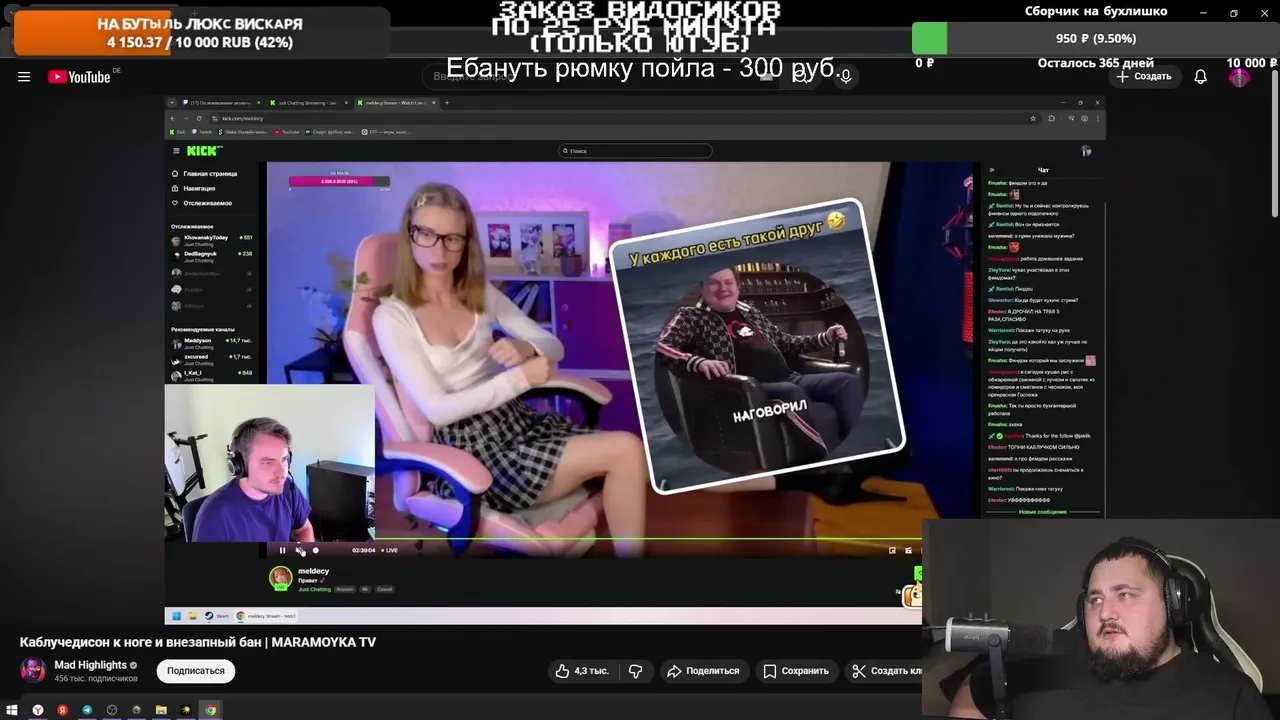Open the Kick bookmark in bookmarks bar
Image resolution: width=1280 pixels, height=720 pixels.
[x=177, y=132]
